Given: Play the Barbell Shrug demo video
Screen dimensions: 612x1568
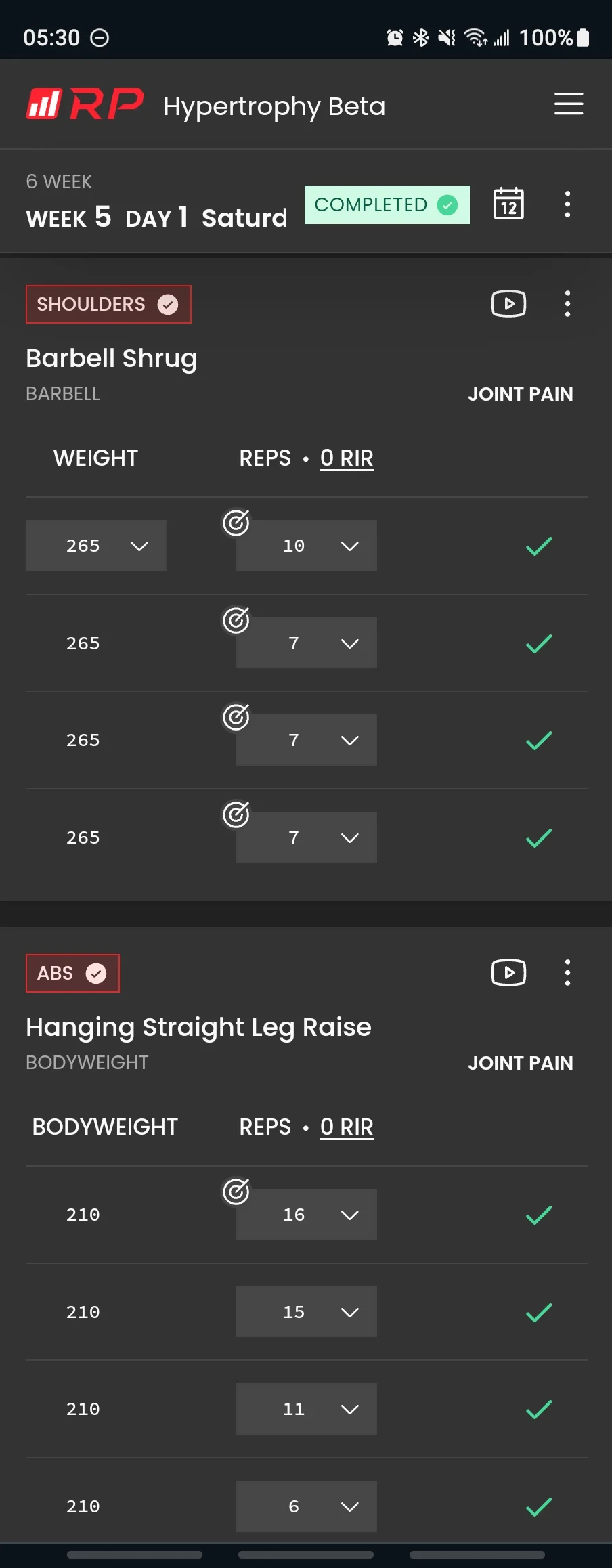Looking at the screenshot, I should (x=508, y=304).
